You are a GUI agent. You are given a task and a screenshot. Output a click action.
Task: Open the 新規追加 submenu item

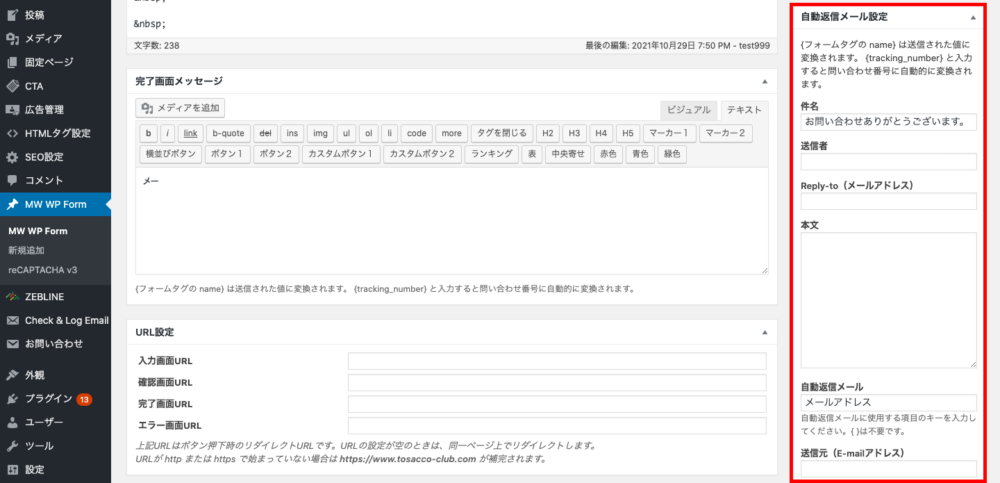26,250
